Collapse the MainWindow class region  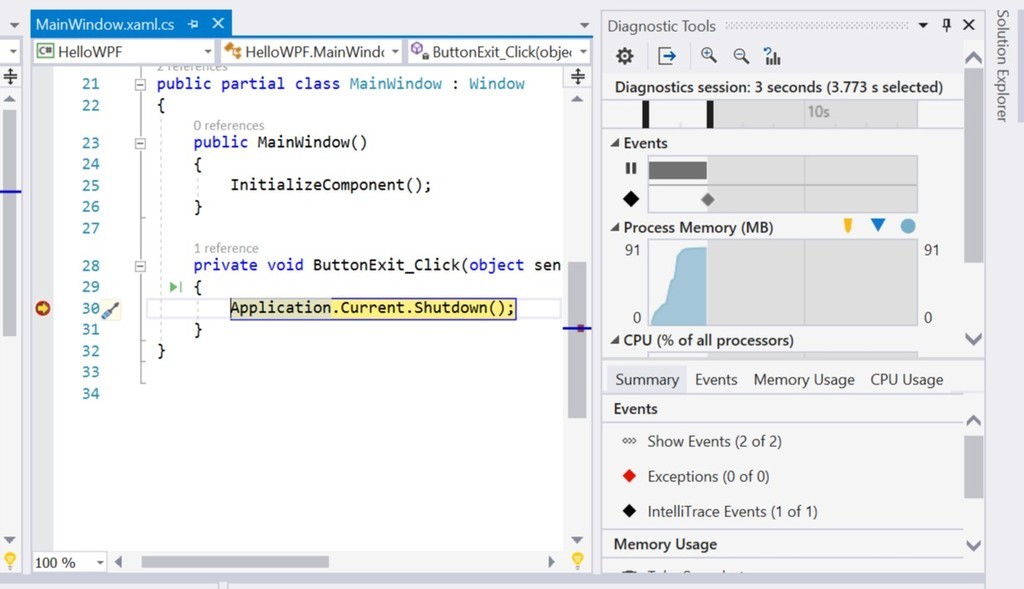(x=140, y=84)
